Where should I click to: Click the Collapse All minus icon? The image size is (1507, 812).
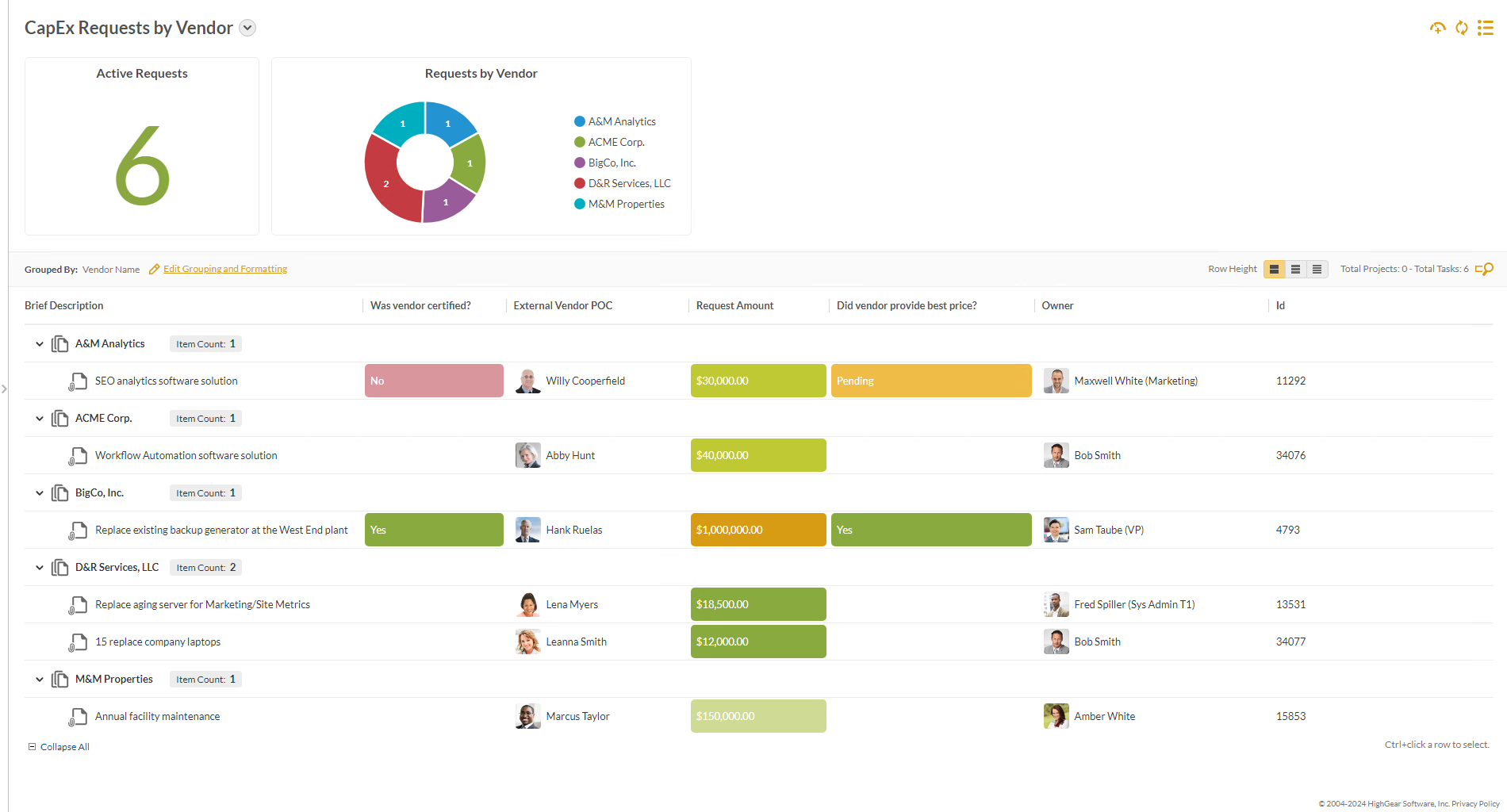coord(33,747)
